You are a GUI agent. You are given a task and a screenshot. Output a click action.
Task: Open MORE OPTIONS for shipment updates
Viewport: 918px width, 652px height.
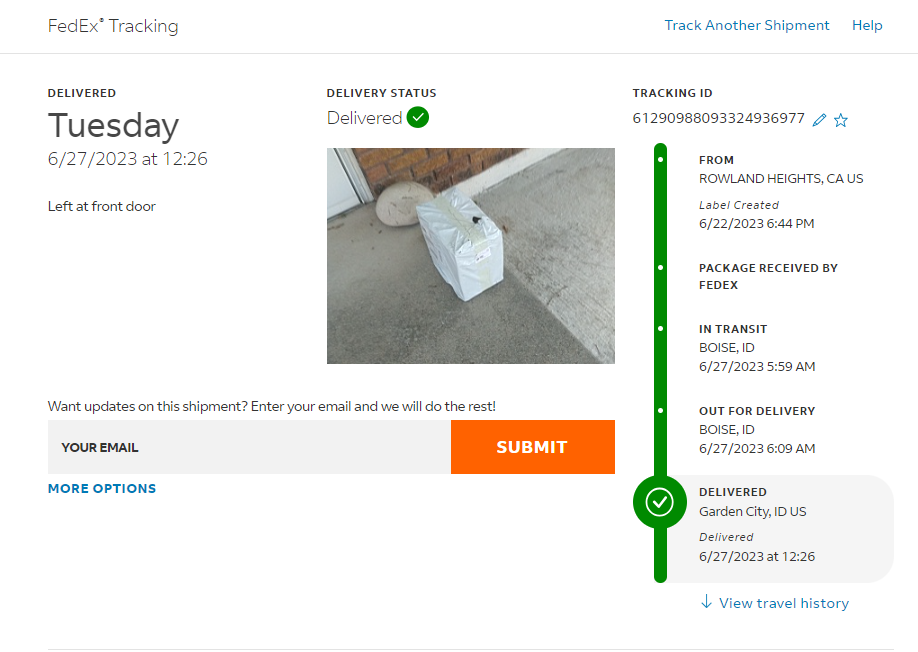(x=102, y=489)
